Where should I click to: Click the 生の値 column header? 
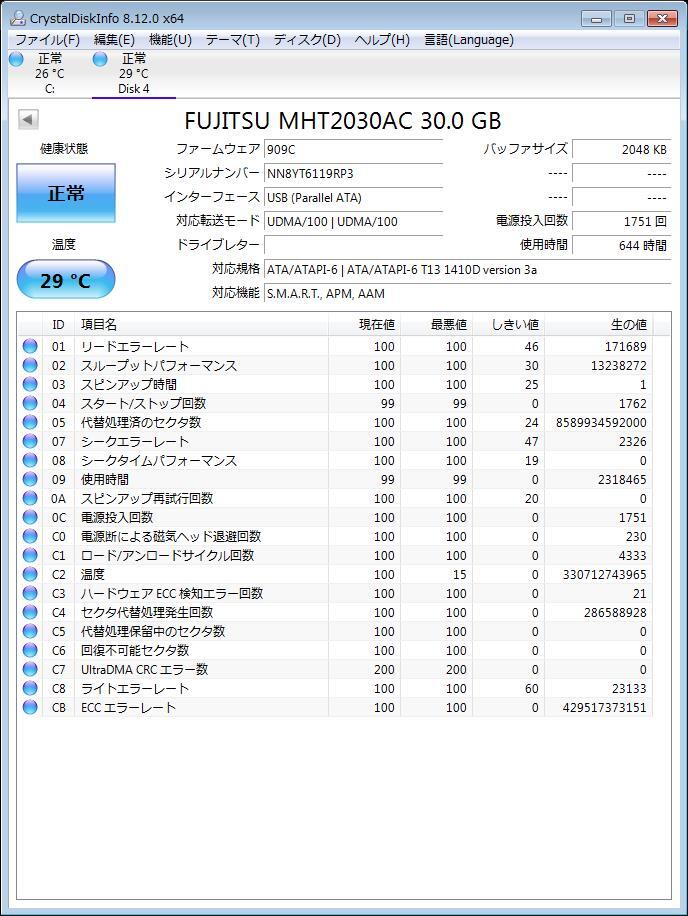(x=598, y=325)
